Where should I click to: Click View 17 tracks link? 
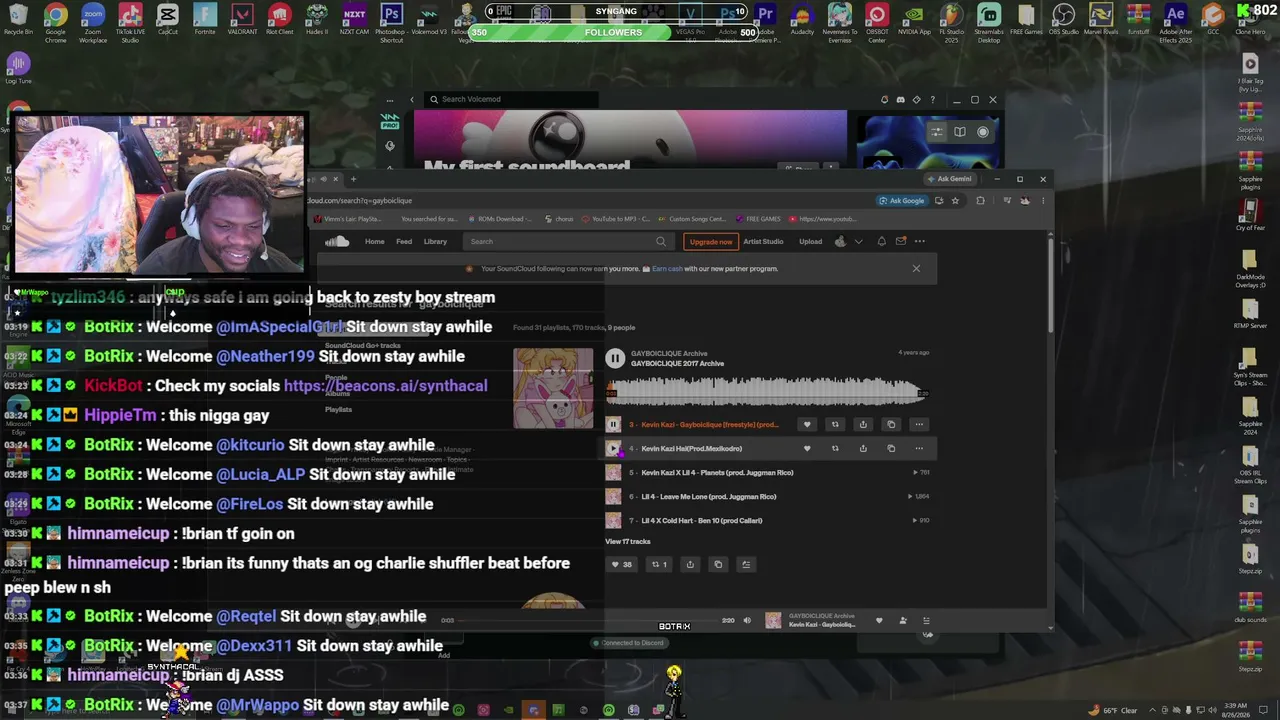[627, 541]
